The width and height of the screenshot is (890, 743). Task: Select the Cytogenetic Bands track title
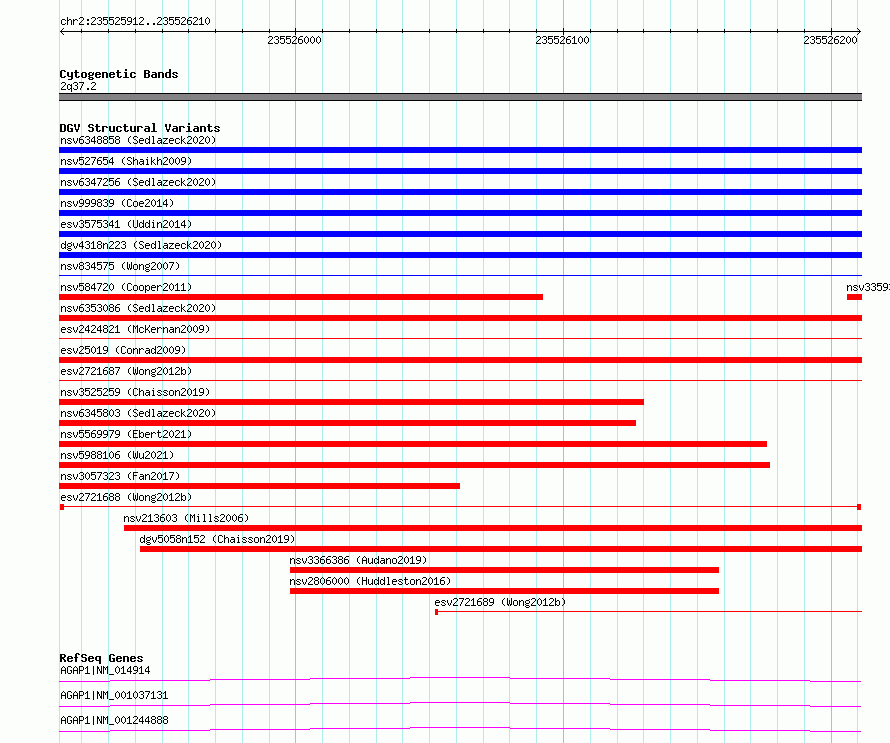[x=119, y=74]
